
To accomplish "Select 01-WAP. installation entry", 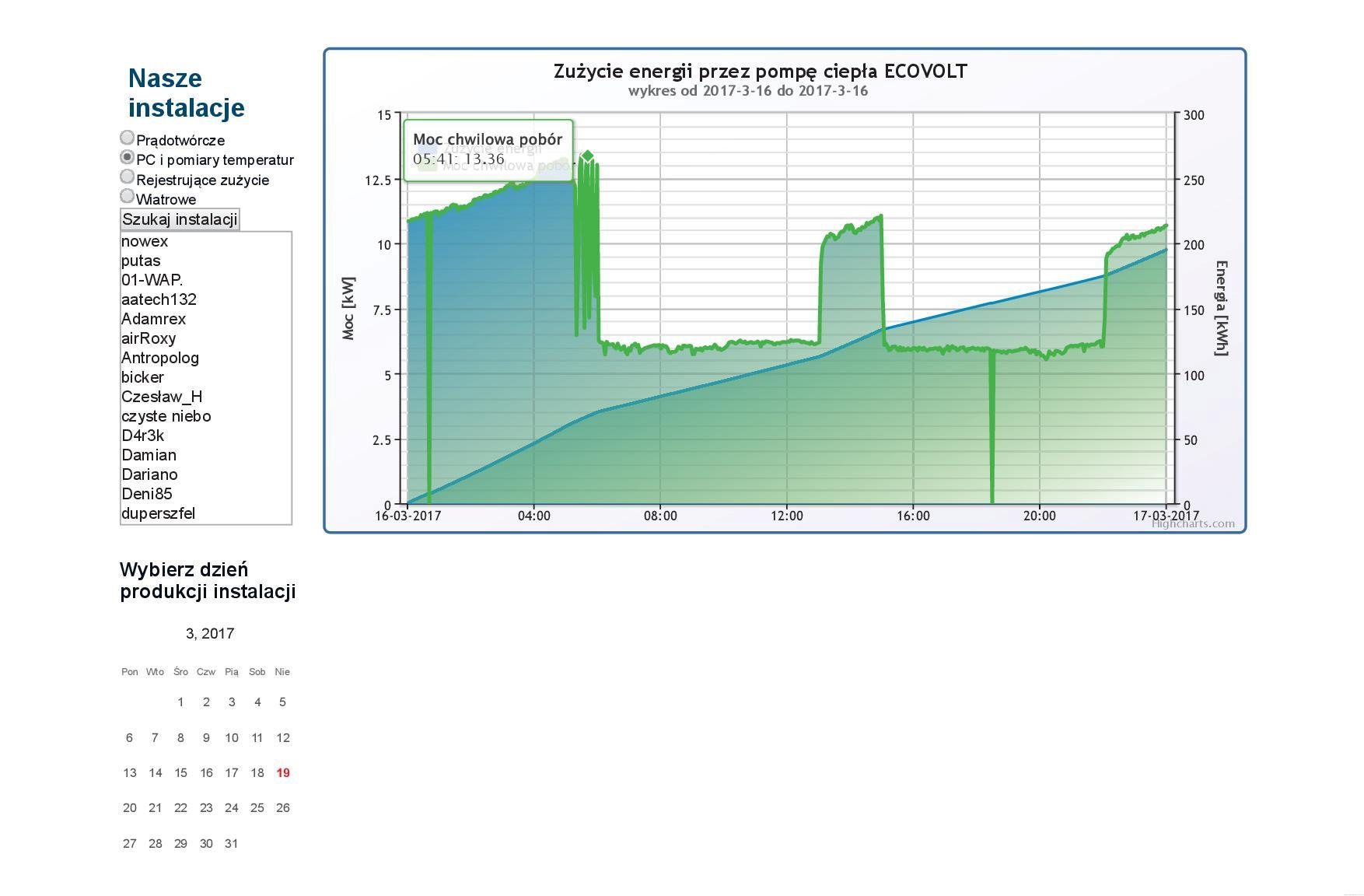I will pos(205,280).
